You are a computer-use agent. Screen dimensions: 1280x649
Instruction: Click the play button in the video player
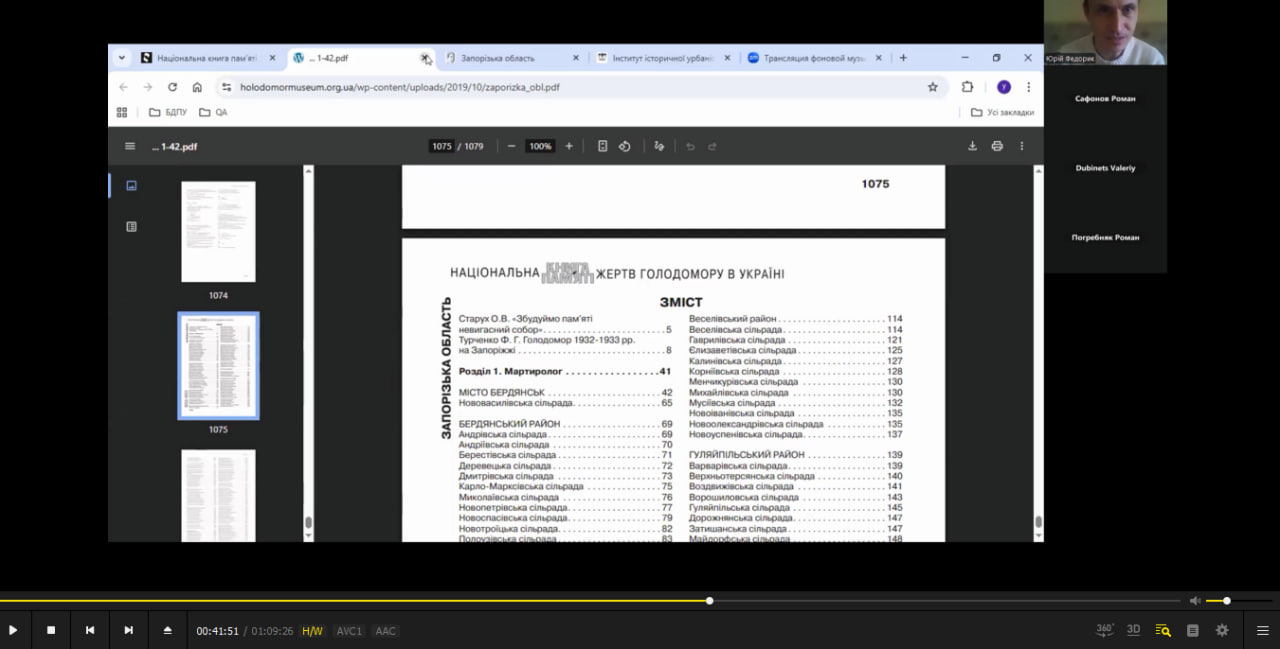[13, 630]
